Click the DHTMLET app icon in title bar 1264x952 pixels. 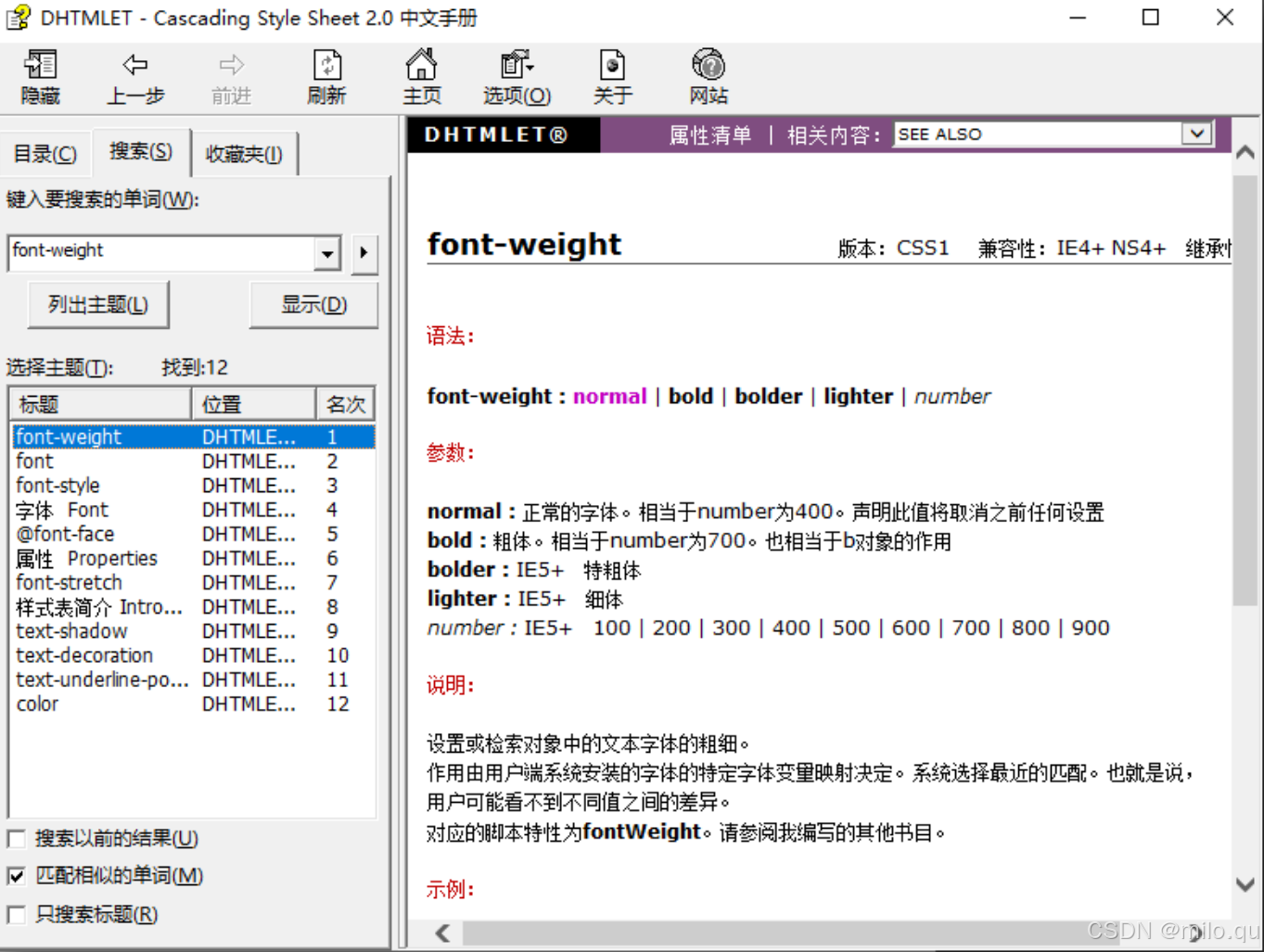click(x=19, y=18)
